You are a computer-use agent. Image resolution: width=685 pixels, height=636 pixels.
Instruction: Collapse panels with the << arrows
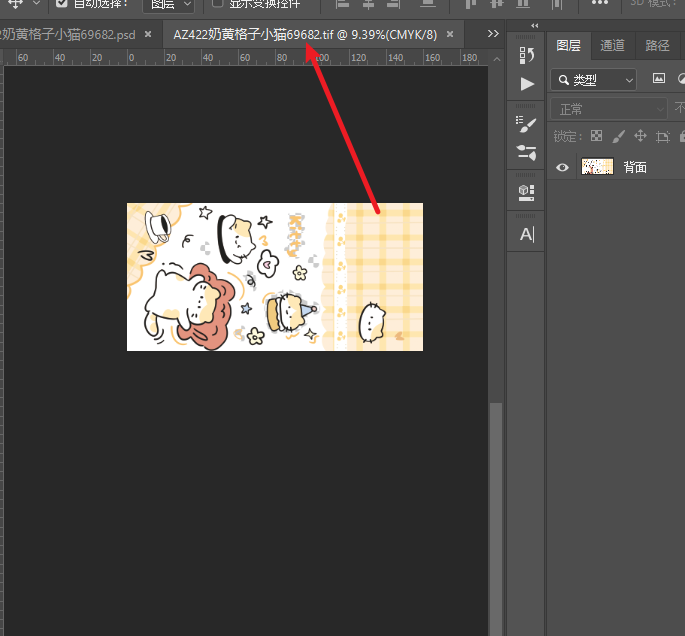(x=535, y=26)
